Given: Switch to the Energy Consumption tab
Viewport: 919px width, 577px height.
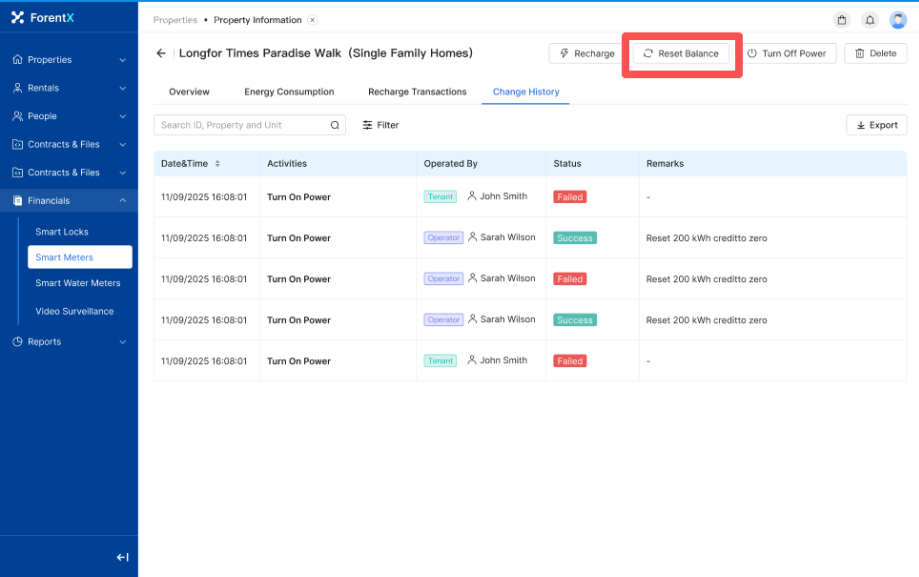Looking at the screenshot, I should pos(289,92).
